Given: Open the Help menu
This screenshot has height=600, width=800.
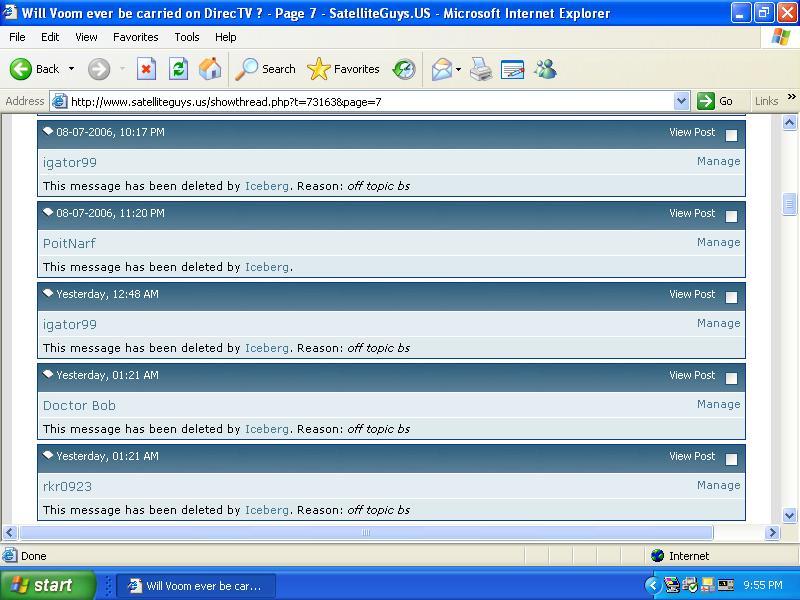Looking at the screenshot, I should pos(226,37).
